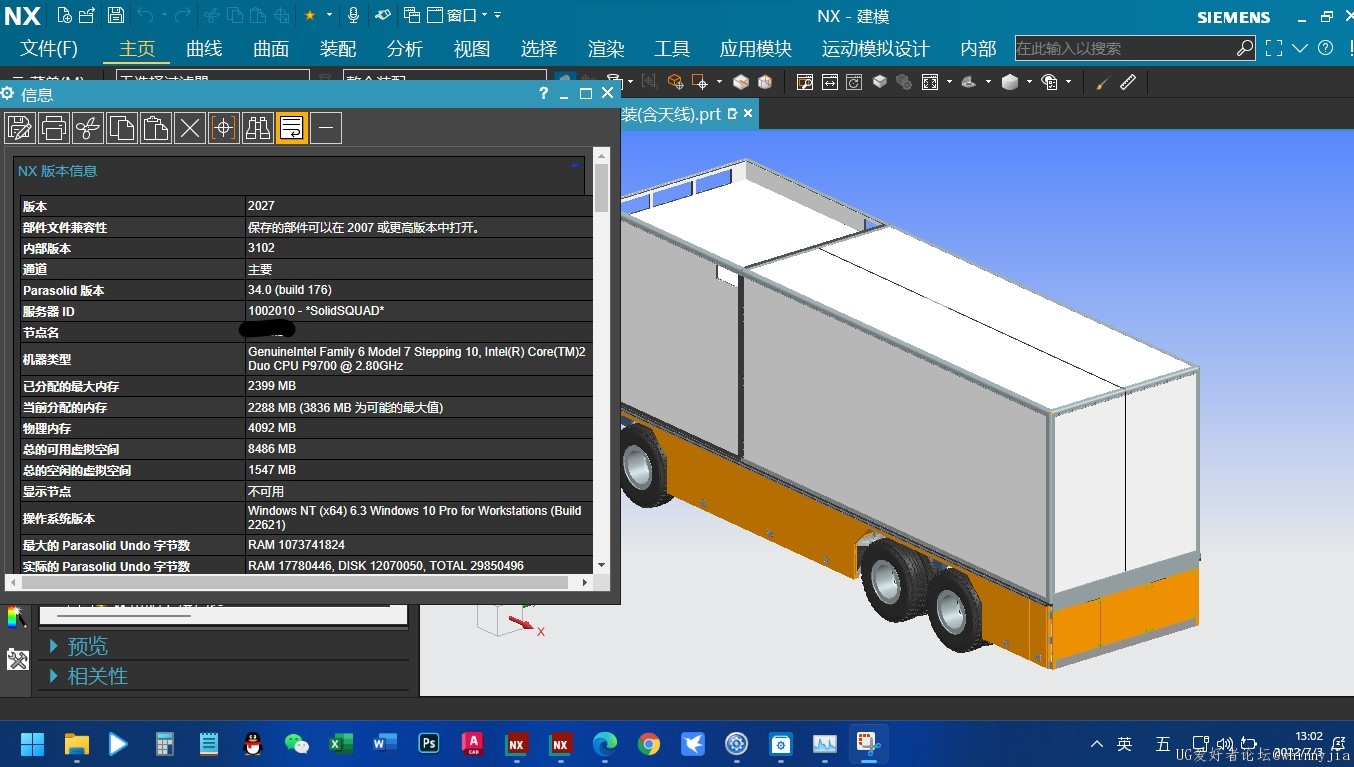Open the 文件(F) menu

point(49,49)
